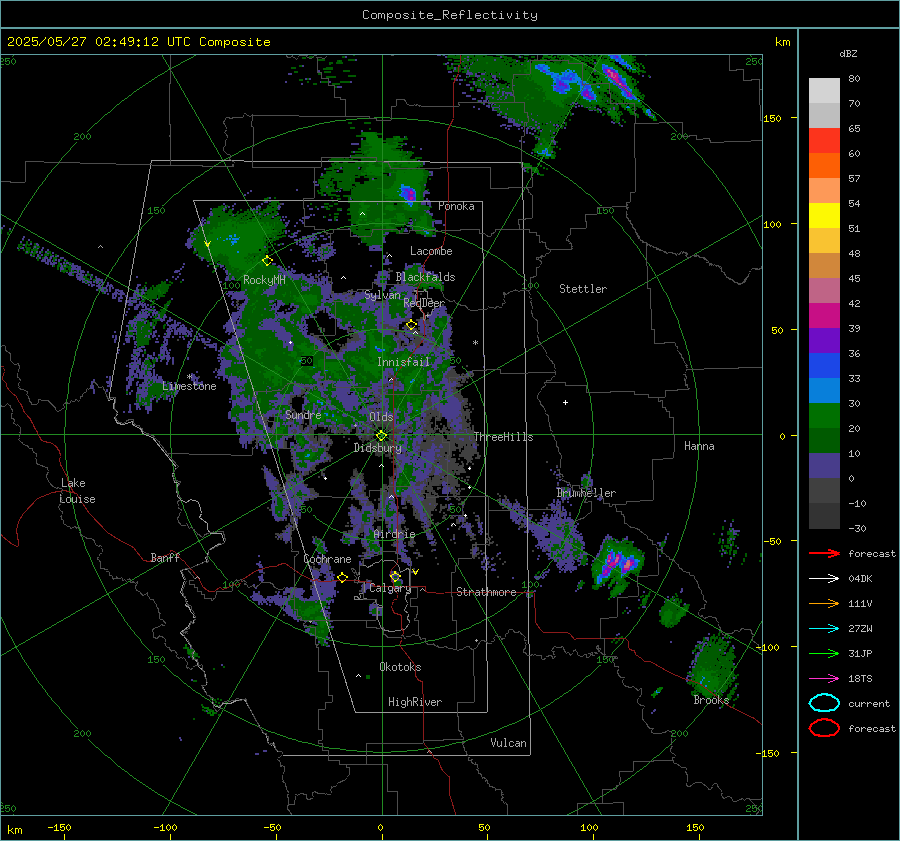The width and height of the screenshot is (900, 841).
Task: Click the yellow diamond marker near RockyMH
Action: point(267,261)
